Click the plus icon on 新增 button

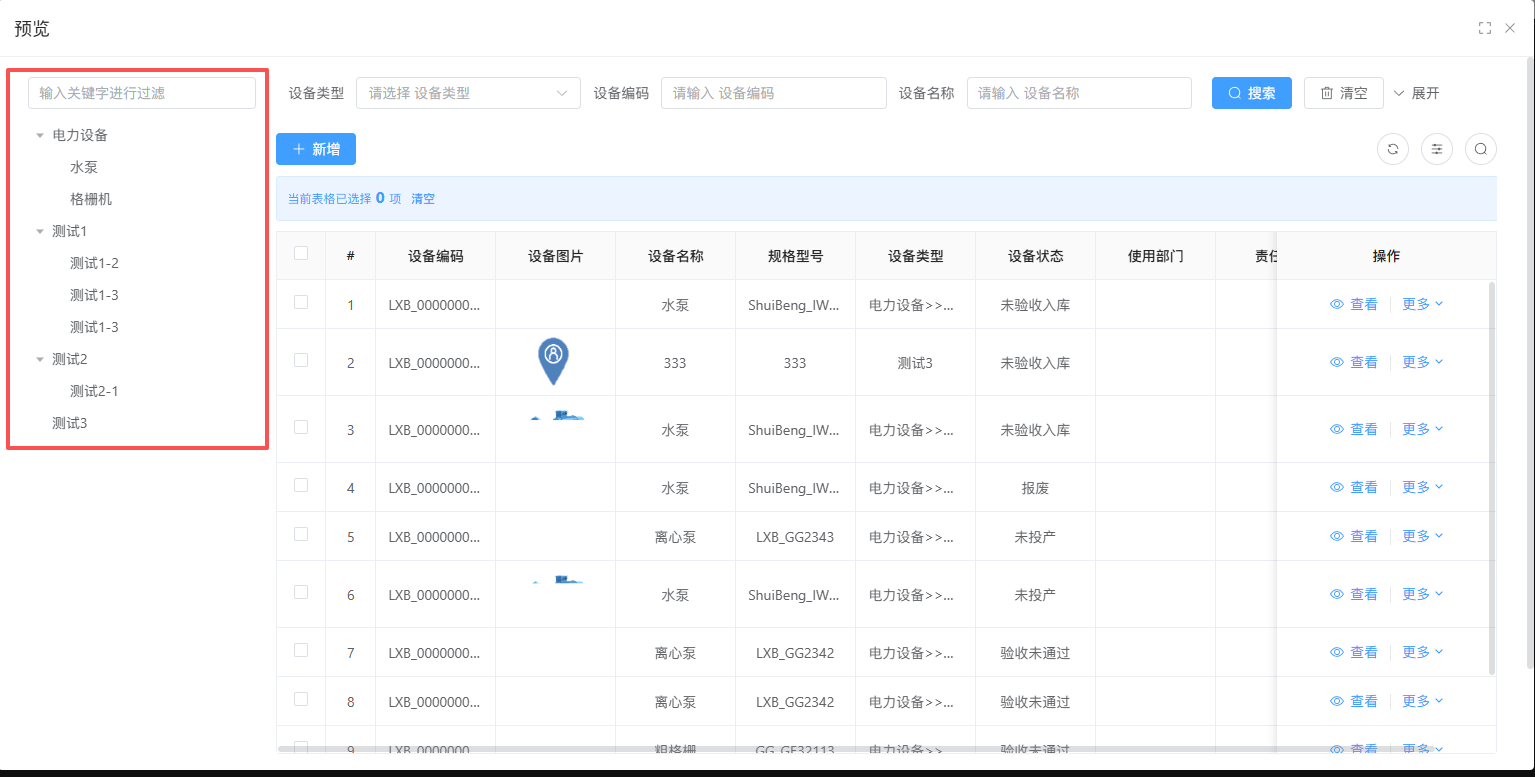(299, 149)
